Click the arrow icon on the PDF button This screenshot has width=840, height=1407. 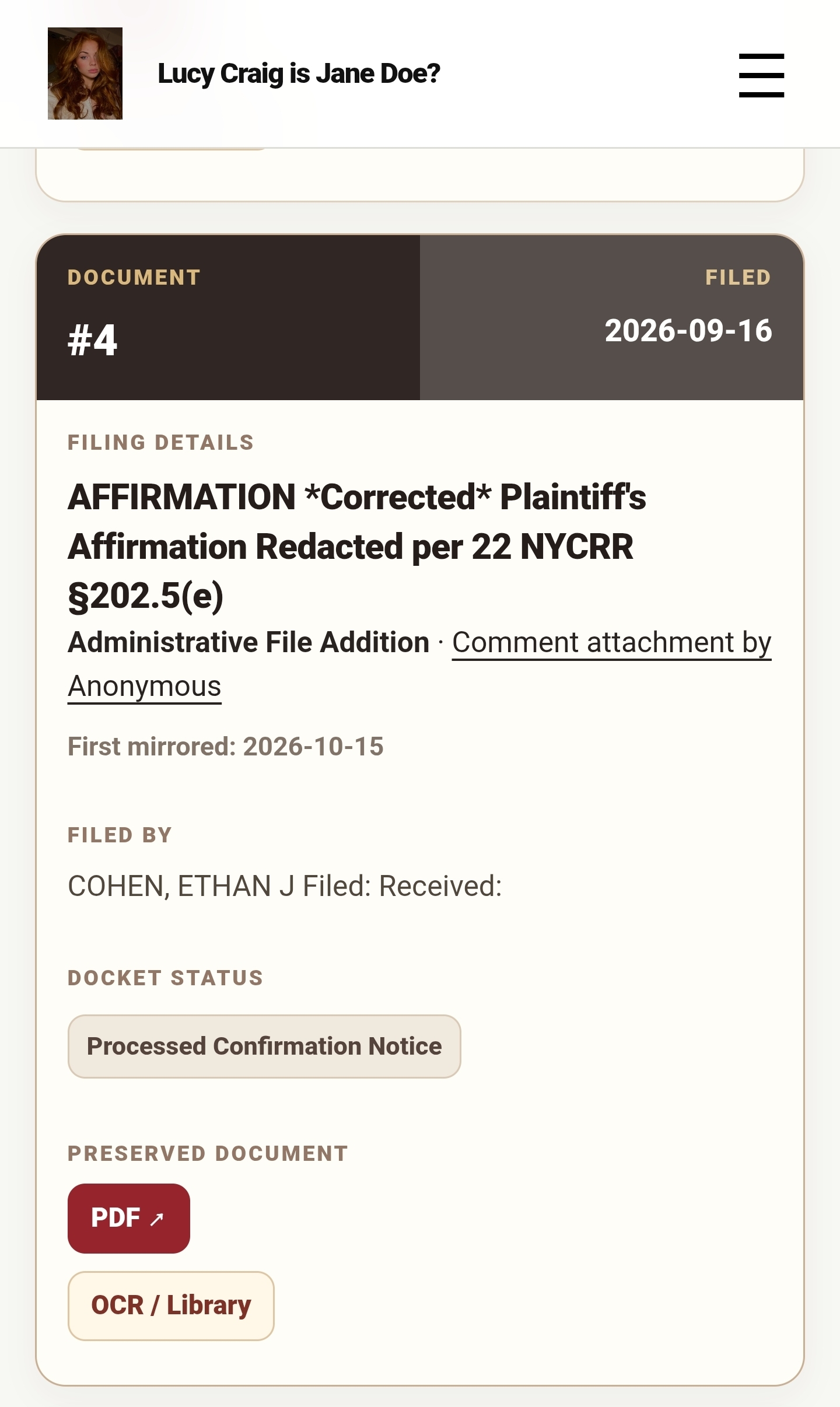pyautogui.click(x=156, y=1219)
